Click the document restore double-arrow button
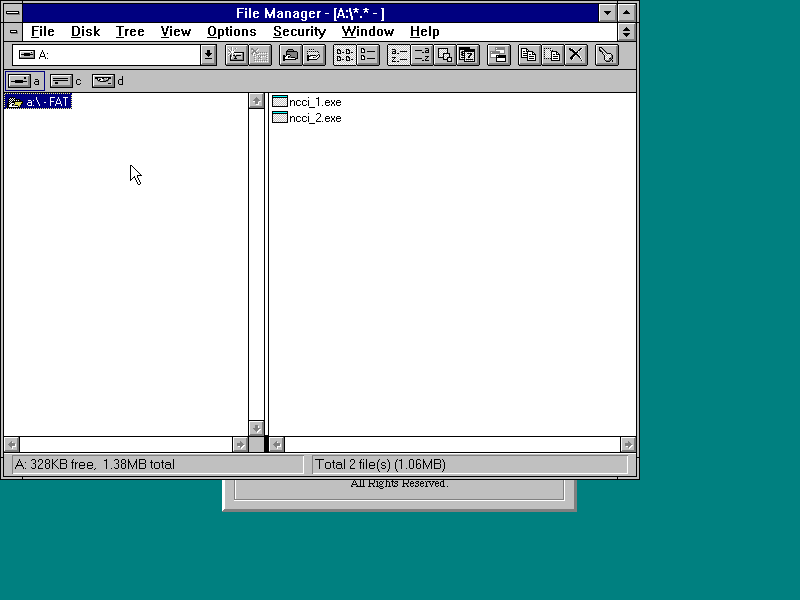 click(627, 32)
